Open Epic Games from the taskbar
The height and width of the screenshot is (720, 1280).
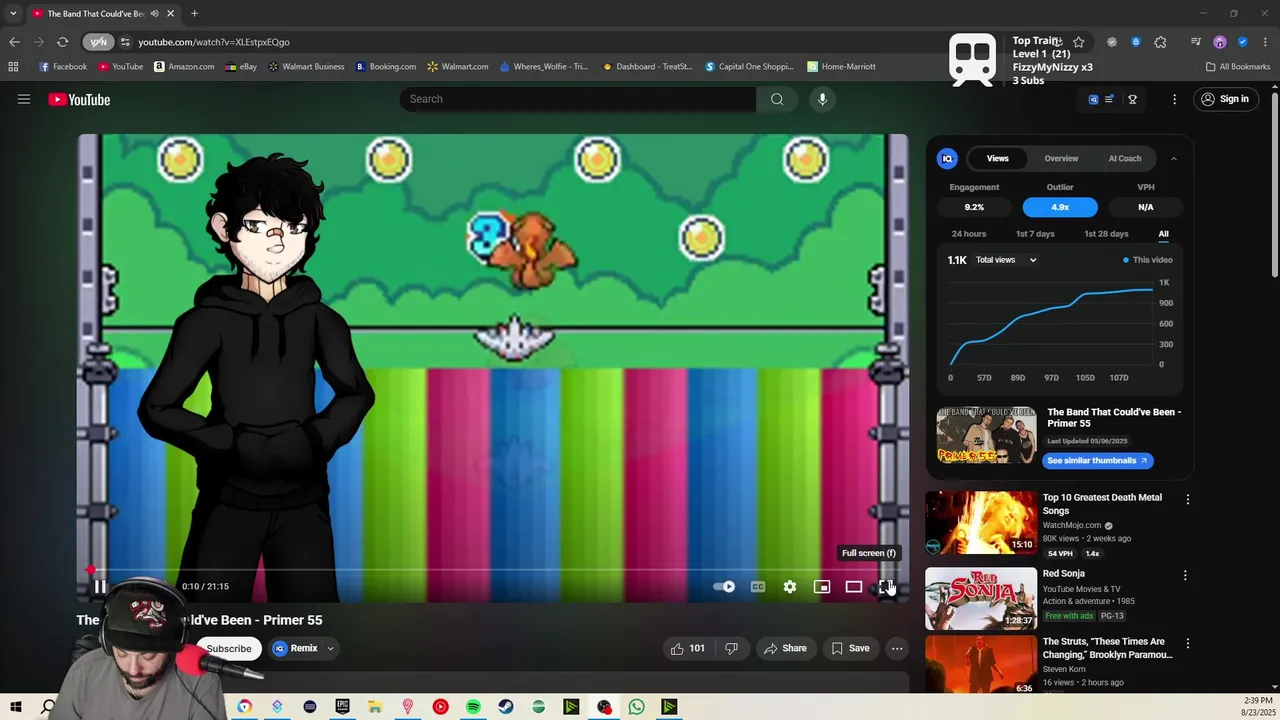coord(342,707)
